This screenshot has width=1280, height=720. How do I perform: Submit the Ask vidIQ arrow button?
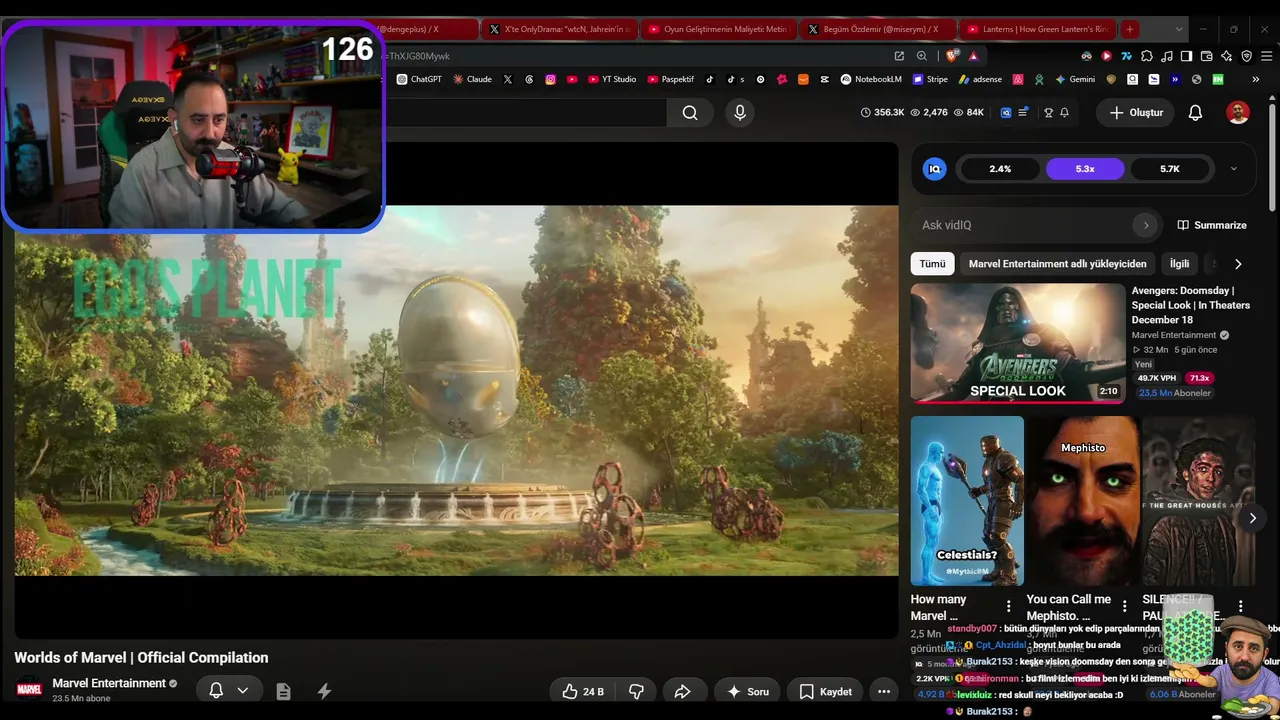[x=1146, y=225]
